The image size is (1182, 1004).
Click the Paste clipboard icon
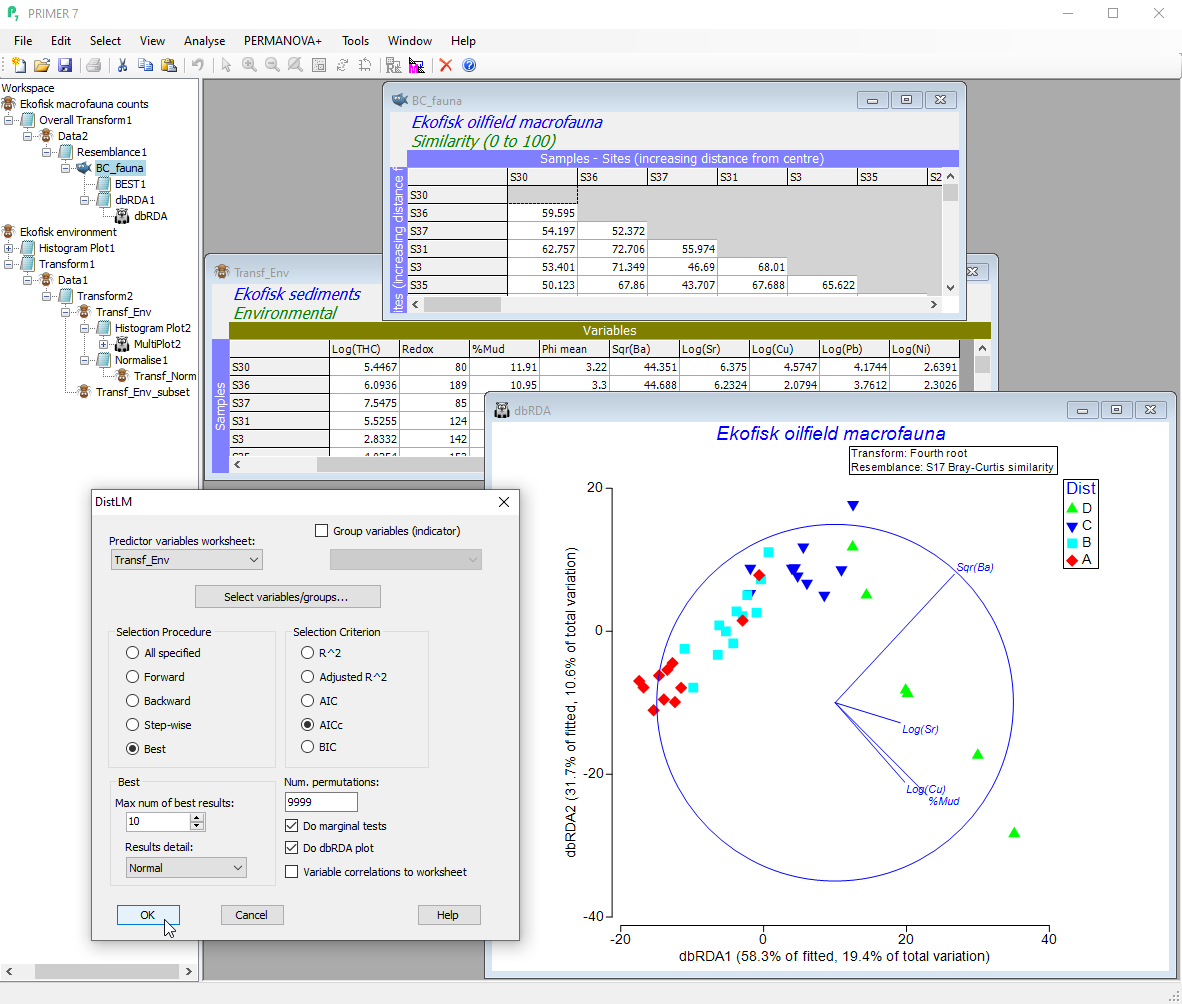pyautogui.click(x=168, y=65)
